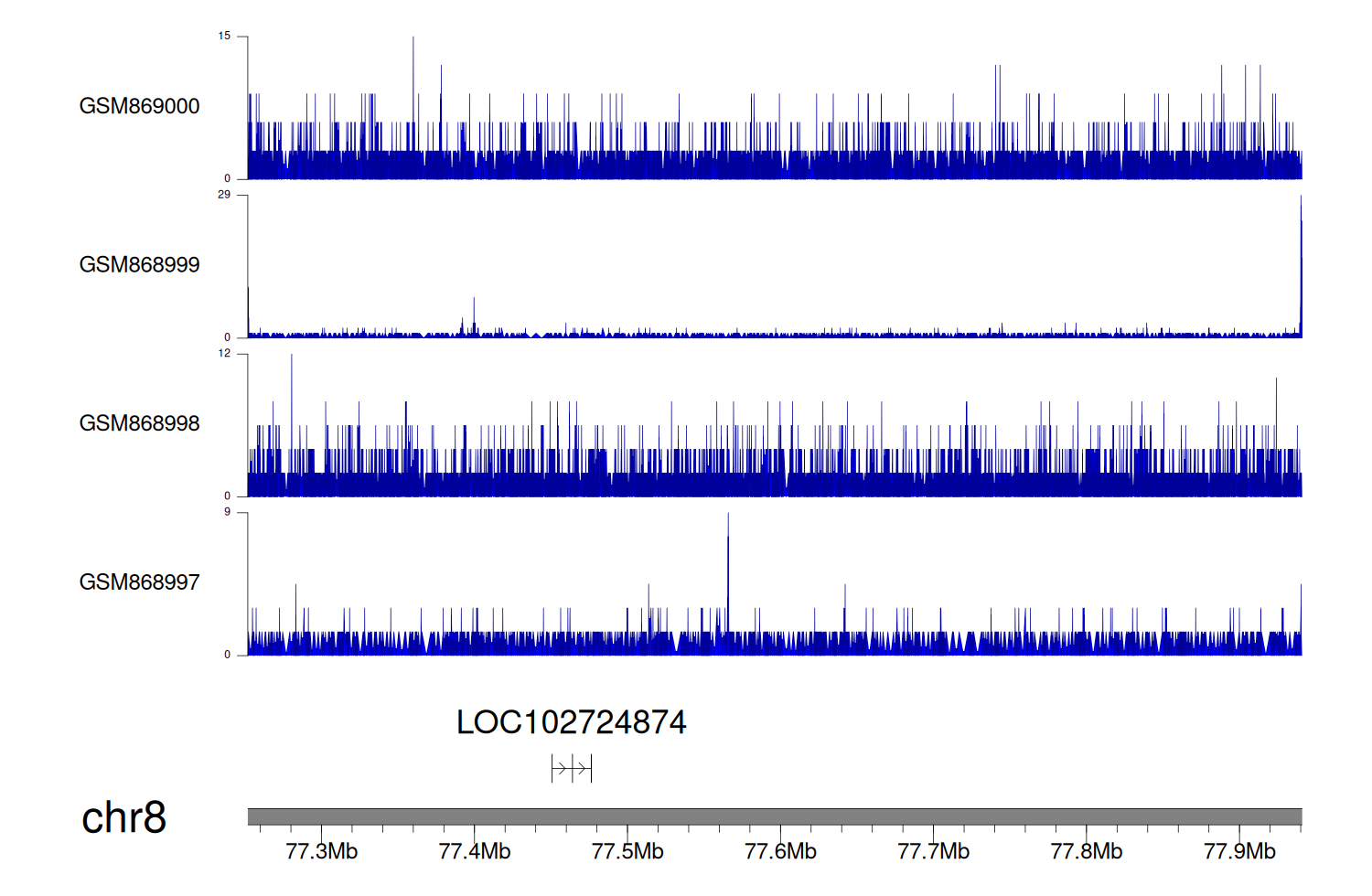
Task: Click the GSM869000 track label
Action: (139, 106)
